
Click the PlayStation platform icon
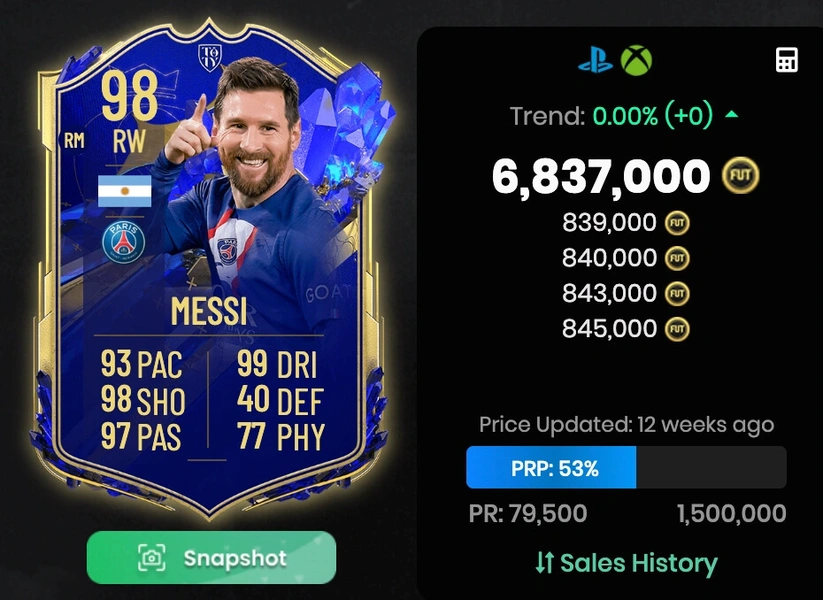[595, 61]
